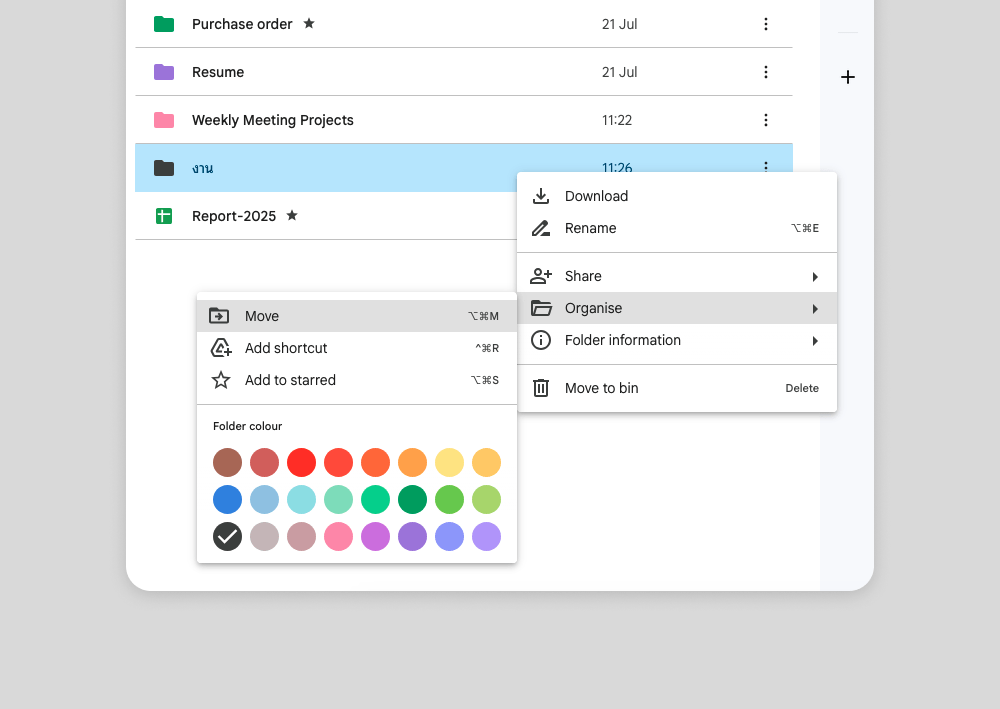Open more actions for Purchase order

coord(766,24)
